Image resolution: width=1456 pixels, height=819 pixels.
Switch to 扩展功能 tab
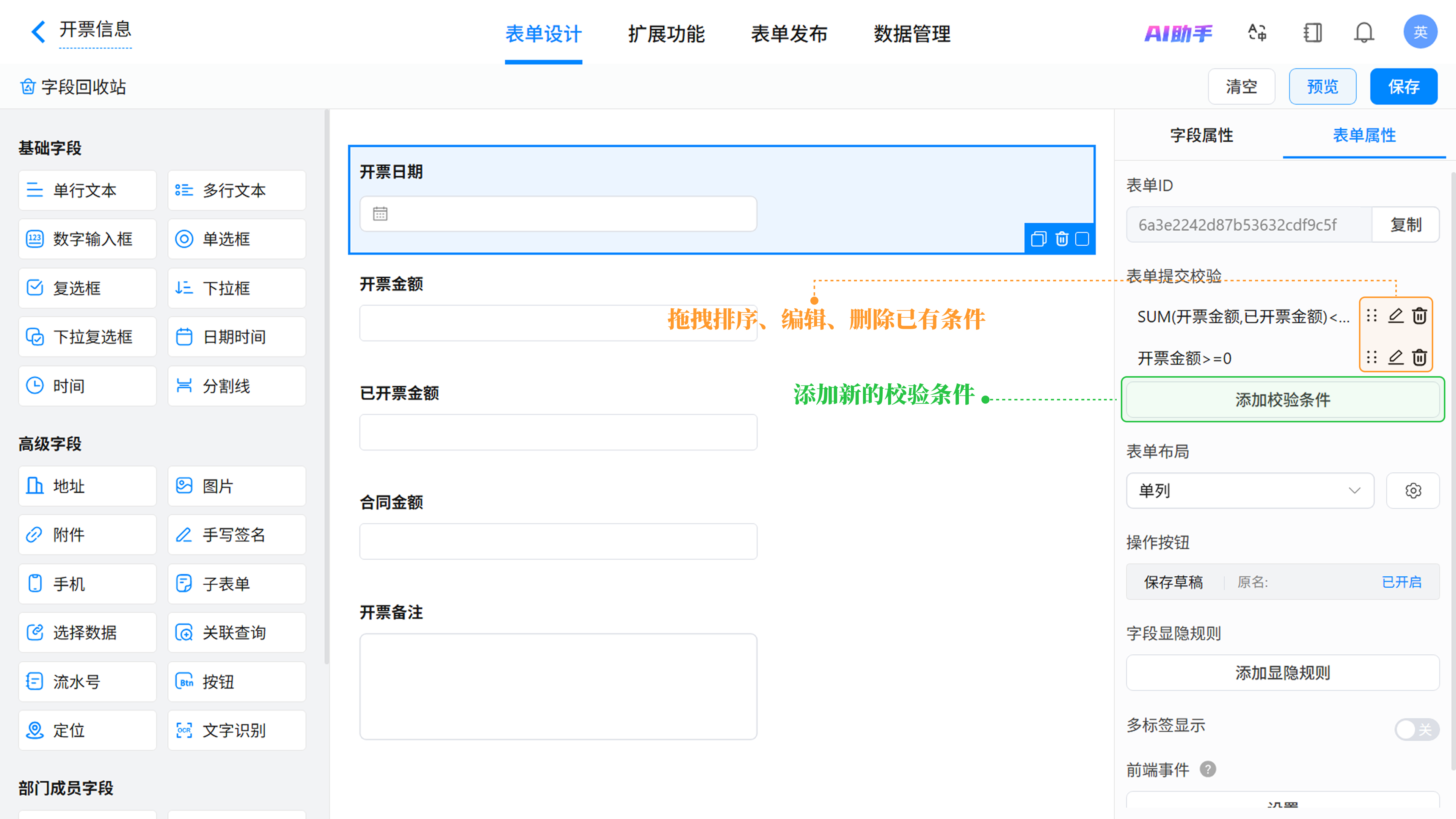(667, 34)
